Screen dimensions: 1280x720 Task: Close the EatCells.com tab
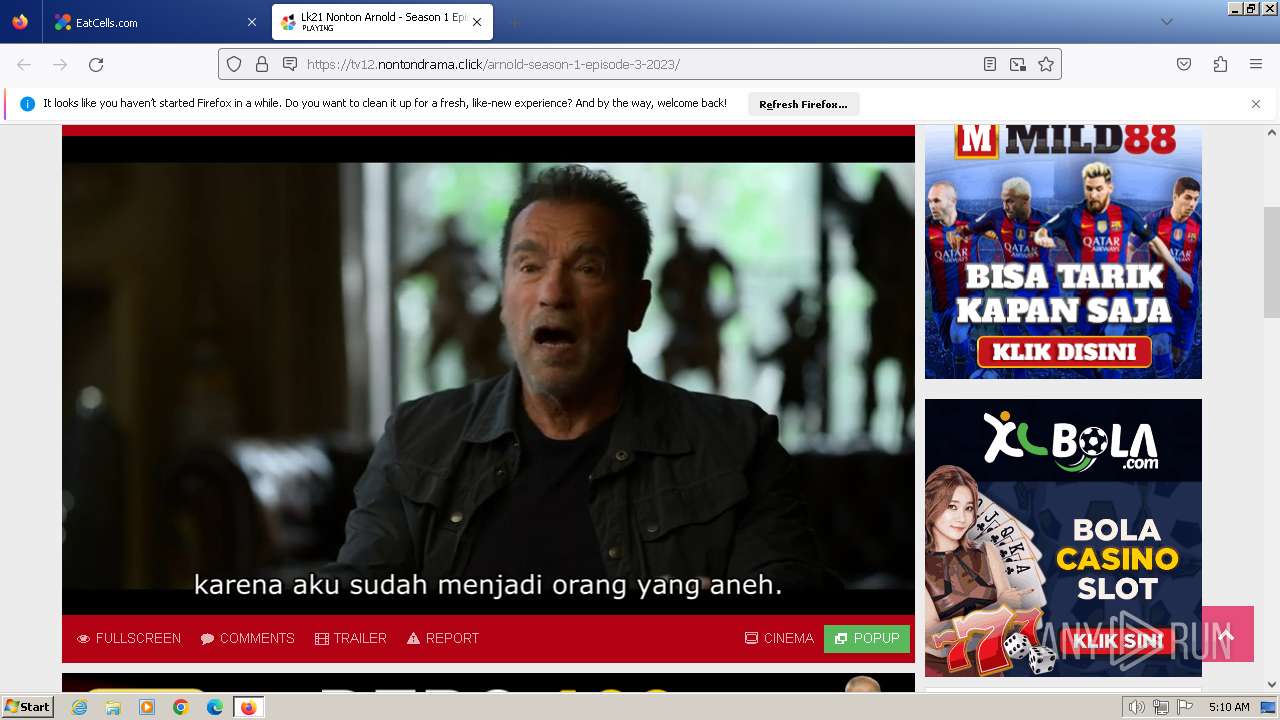[251, 22]
